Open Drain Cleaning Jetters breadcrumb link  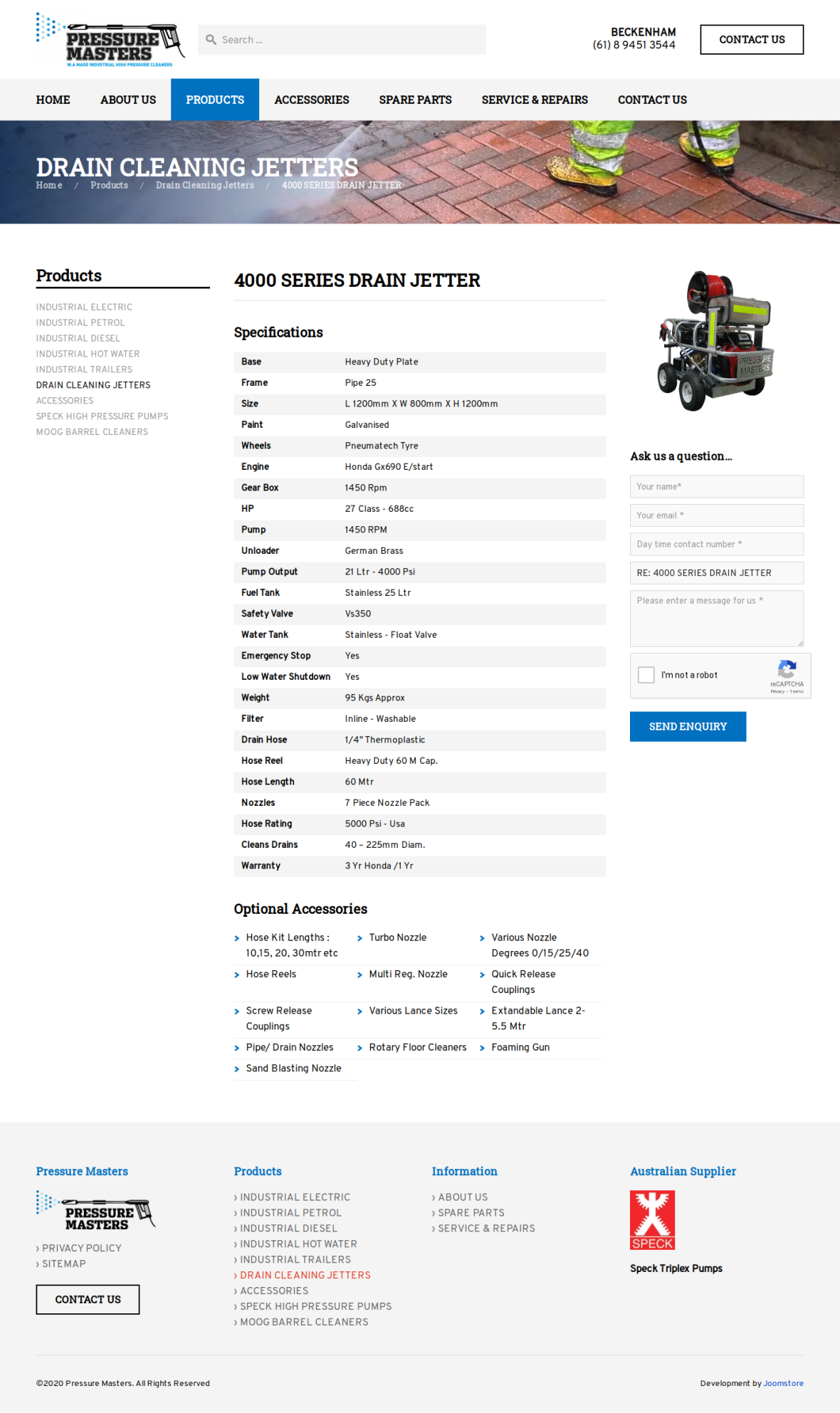pyautogui.click(x=205, y=185)
